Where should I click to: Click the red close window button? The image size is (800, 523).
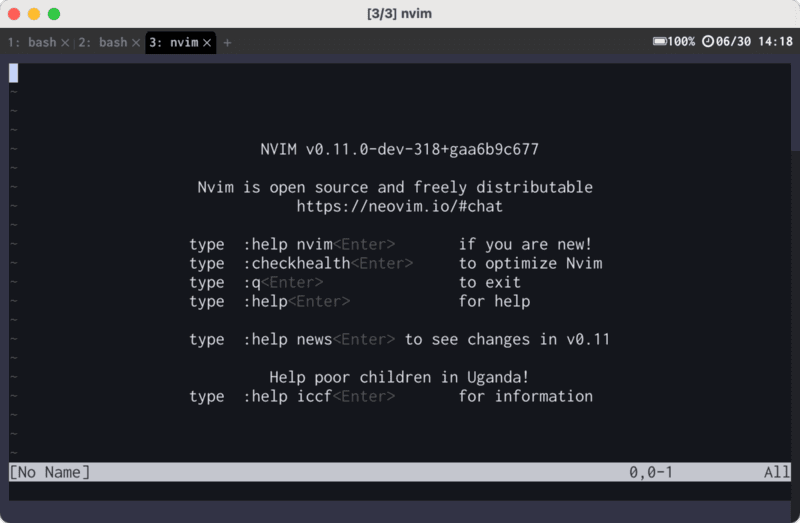(14, 14)
